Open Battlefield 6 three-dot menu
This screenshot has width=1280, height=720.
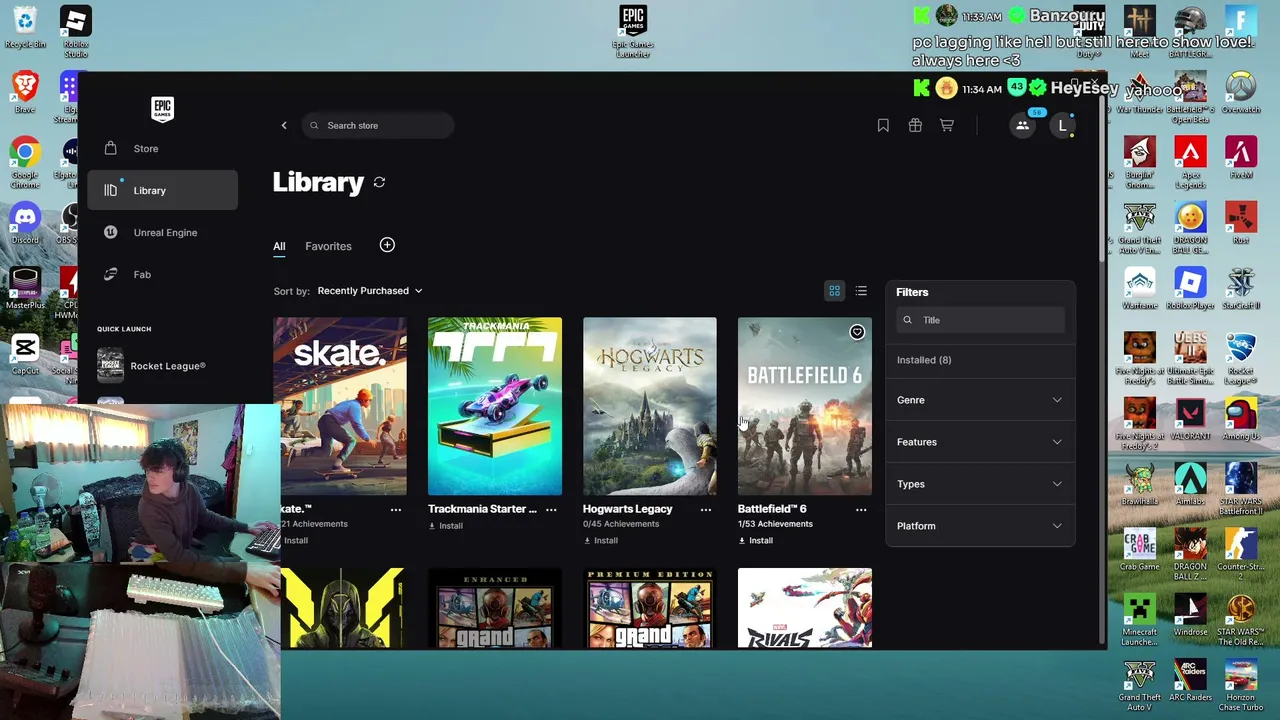(x=861, y=509)
